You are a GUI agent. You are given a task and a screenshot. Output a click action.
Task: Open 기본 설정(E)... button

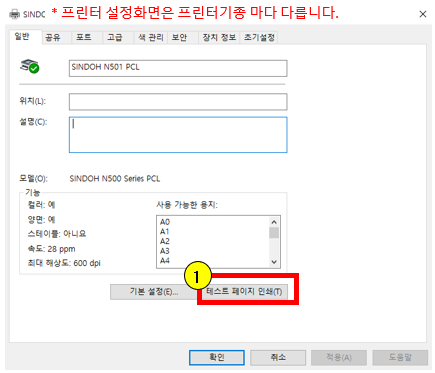point(154,292)
